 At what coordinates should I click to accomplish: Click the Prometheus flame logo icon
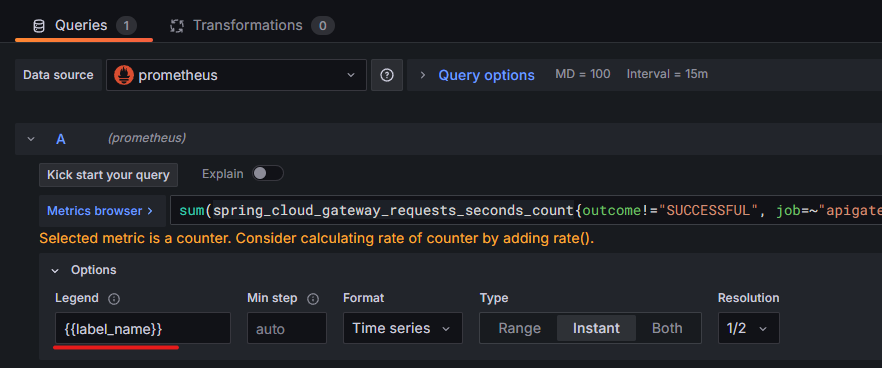(x=124, y=75)
